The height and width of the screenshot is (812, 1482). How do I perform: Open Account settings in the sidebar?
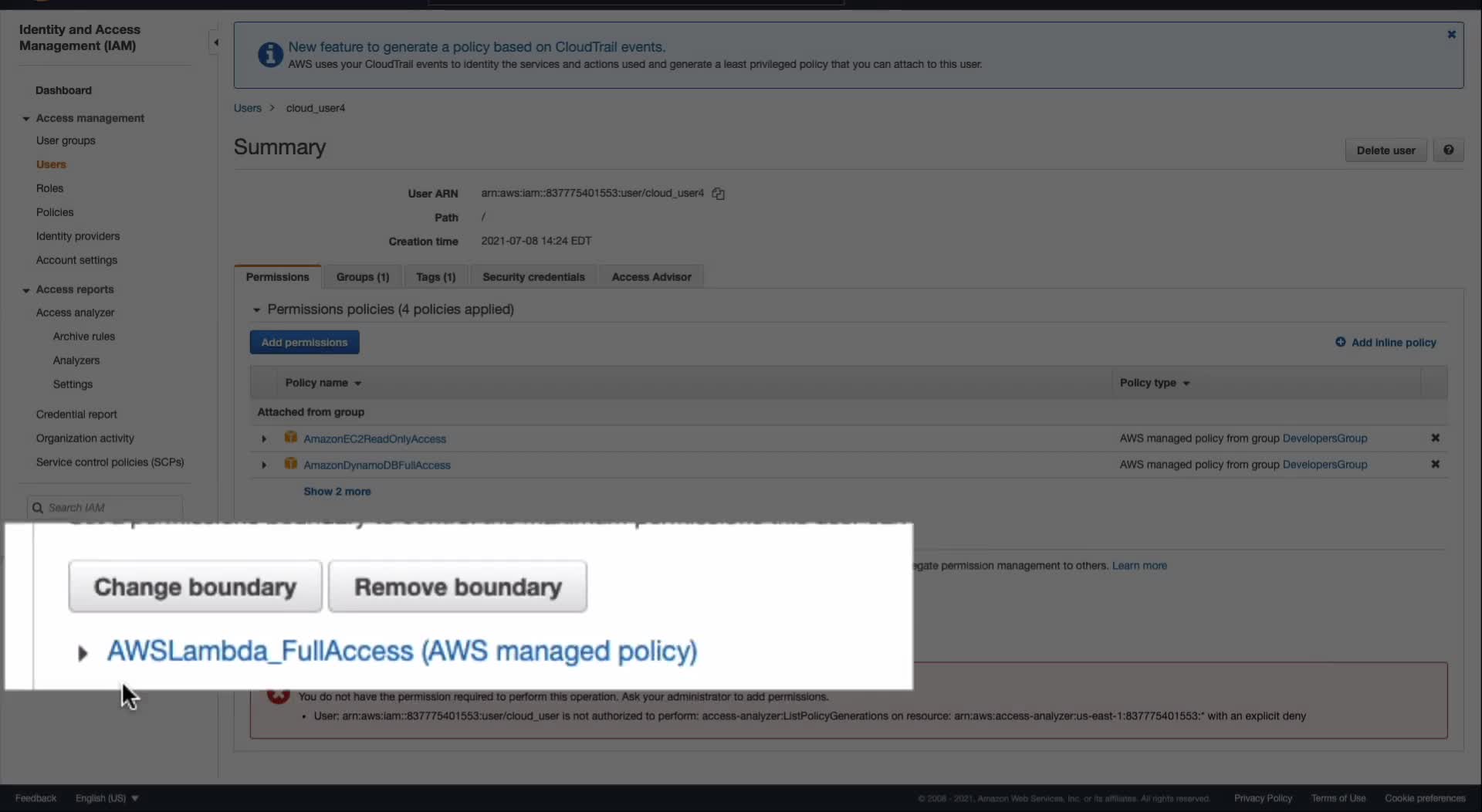point(76,260)
